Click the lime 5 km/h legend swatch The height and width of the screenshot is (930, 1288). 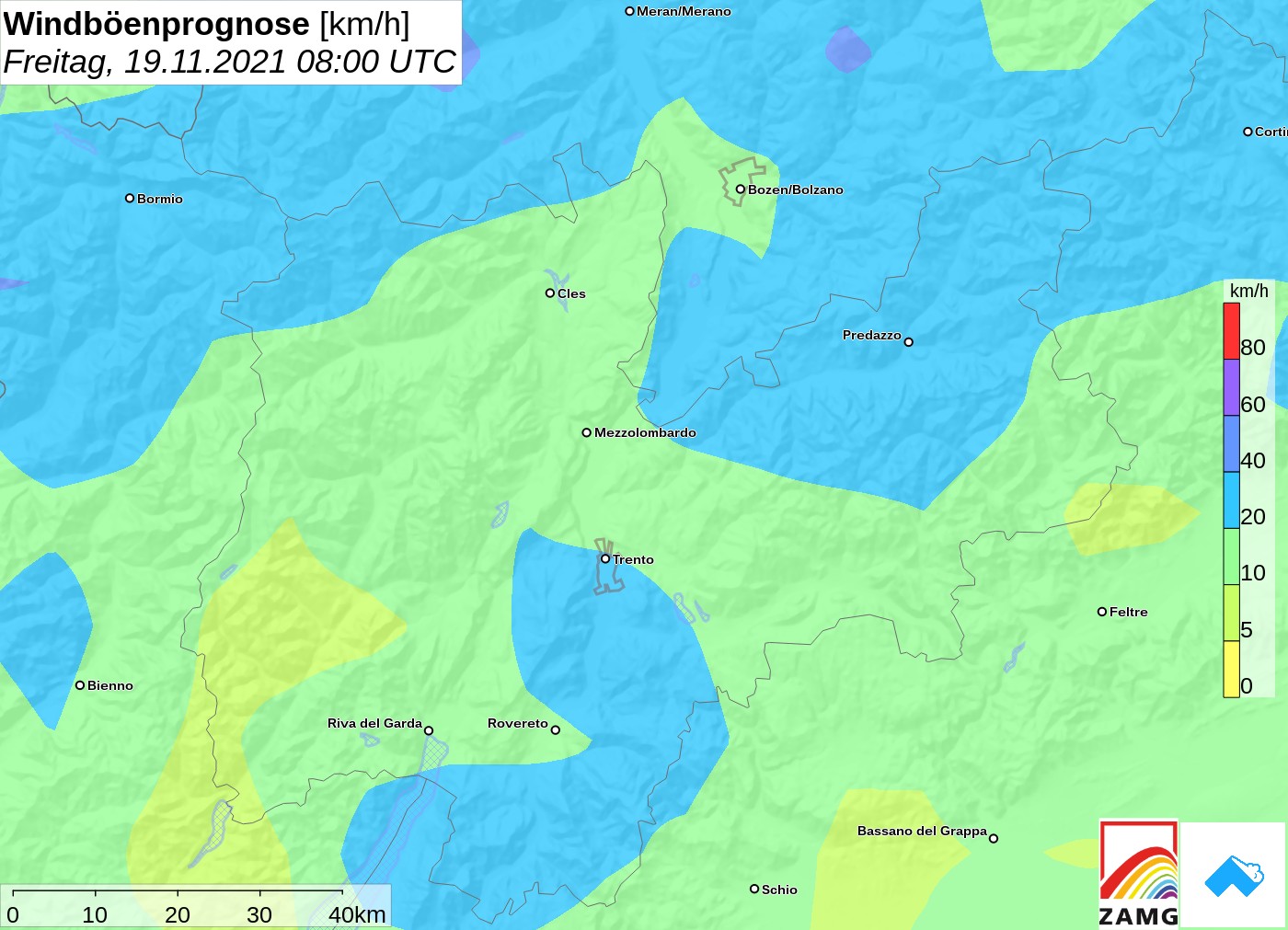[x=1231, y=613]
